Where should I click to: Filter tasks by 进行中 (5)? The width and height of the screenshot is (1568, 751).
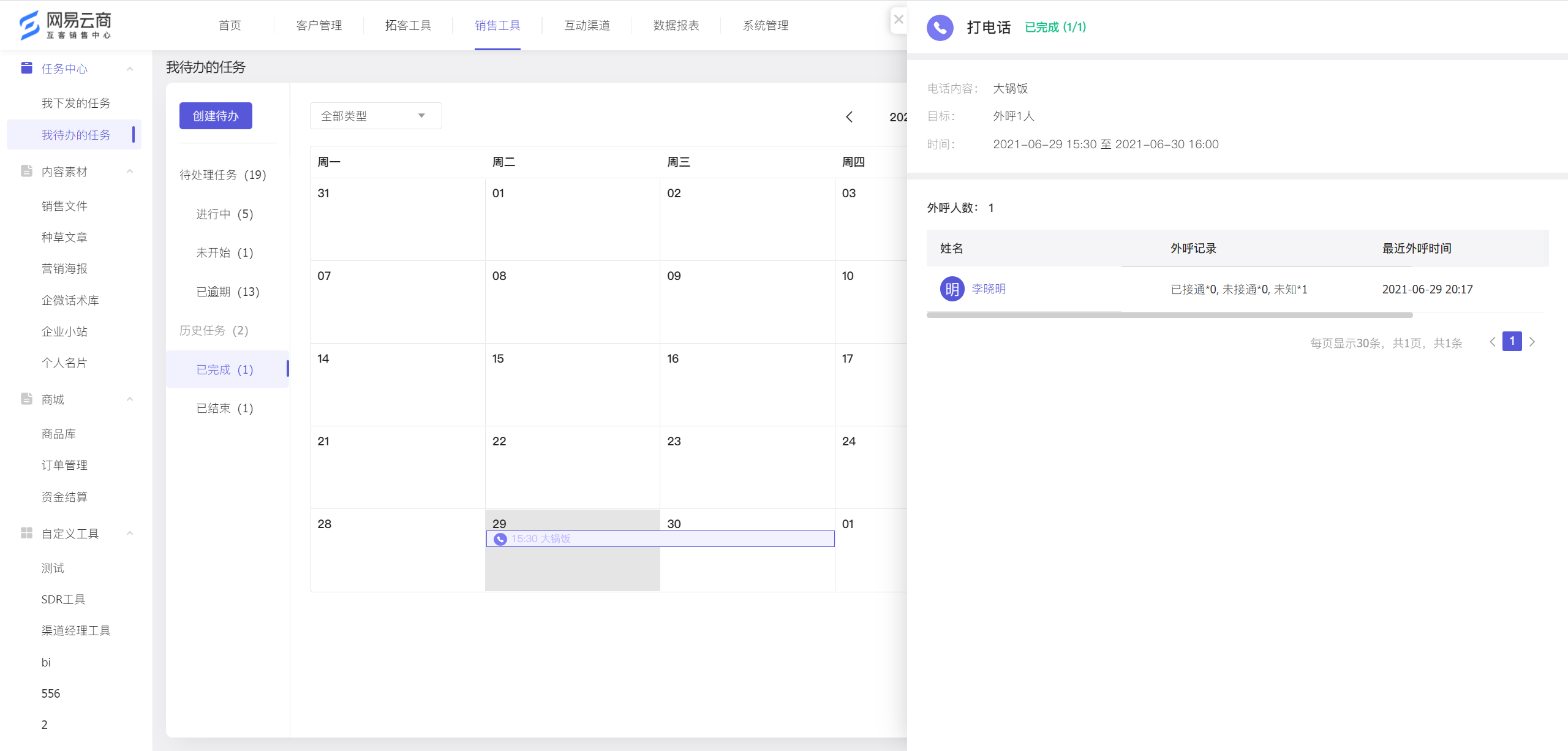(225, 214)
